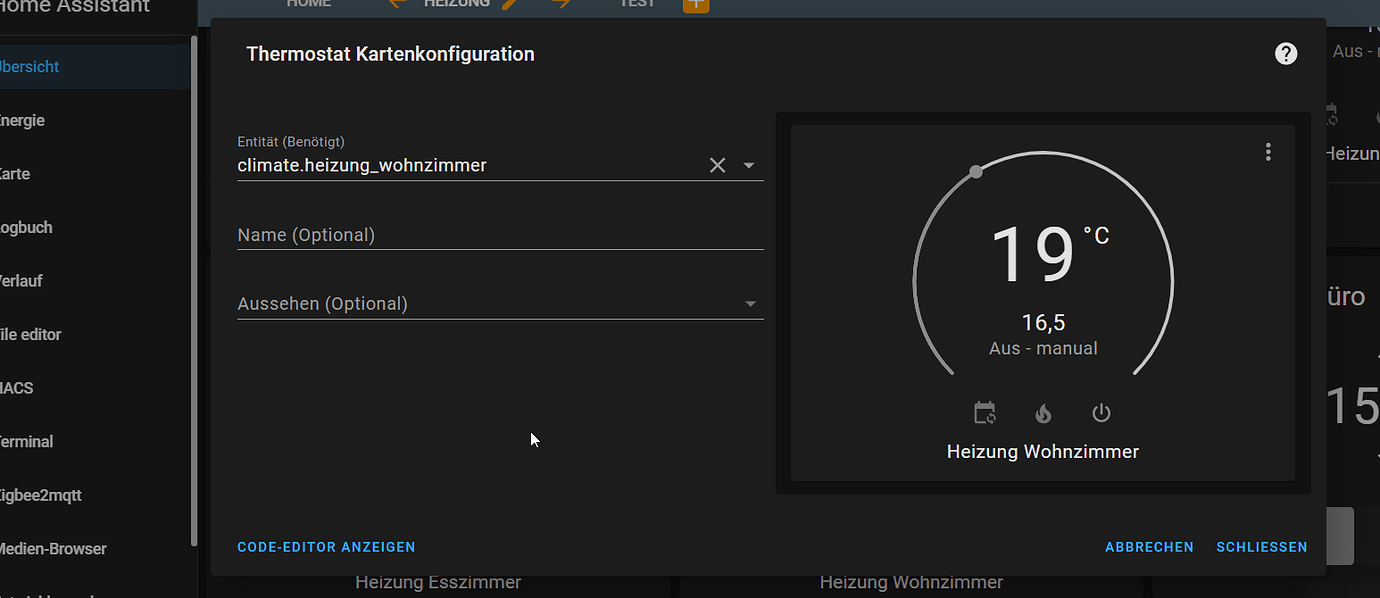Viewport: 1380px width, 598px height.
Task: Clear the selected entity with the X
Action: (x=717, y=165)
